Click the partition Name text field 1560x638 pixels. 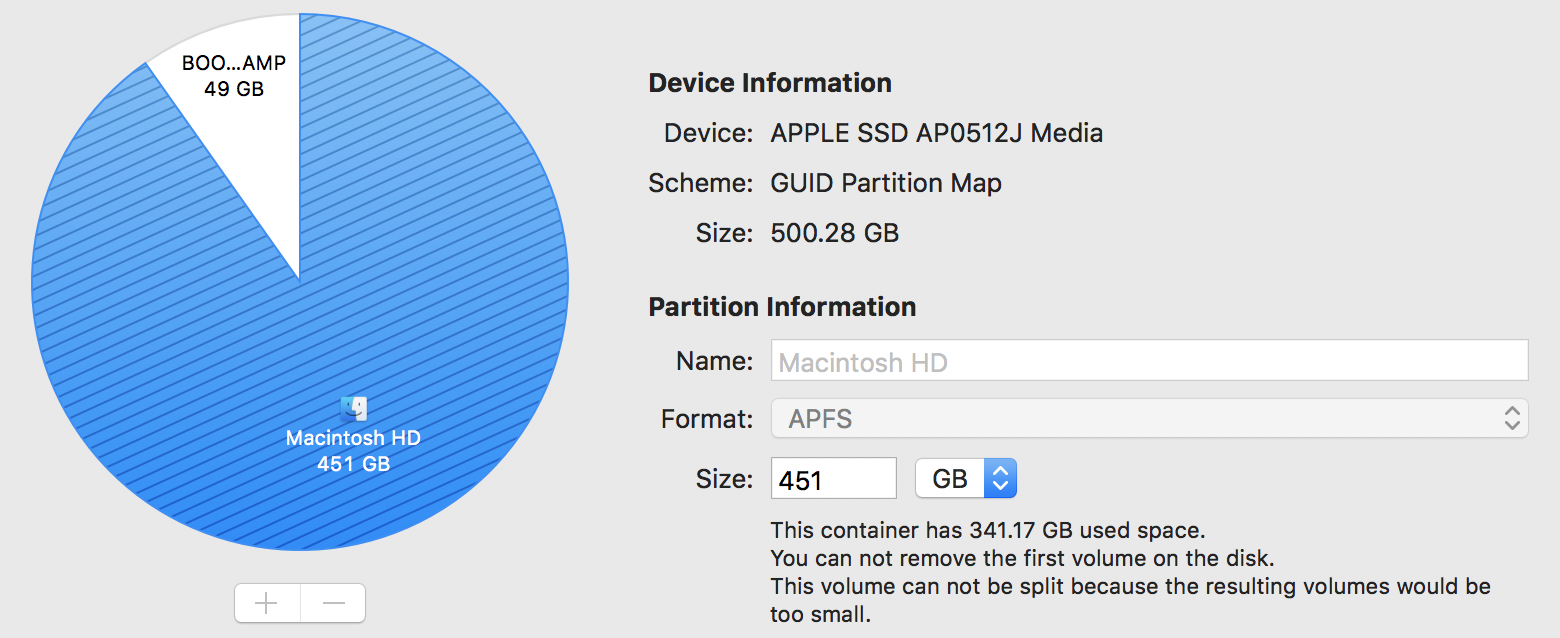pyautogui.click(x=1148, y=361)
